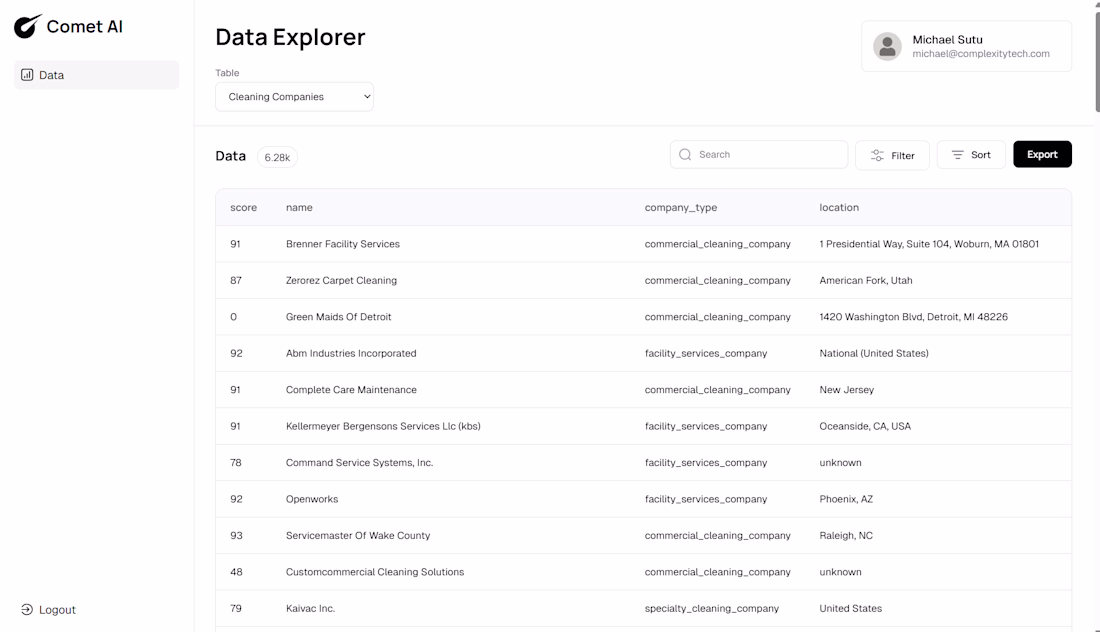Click the Sort lines icon

coord(957,155)
